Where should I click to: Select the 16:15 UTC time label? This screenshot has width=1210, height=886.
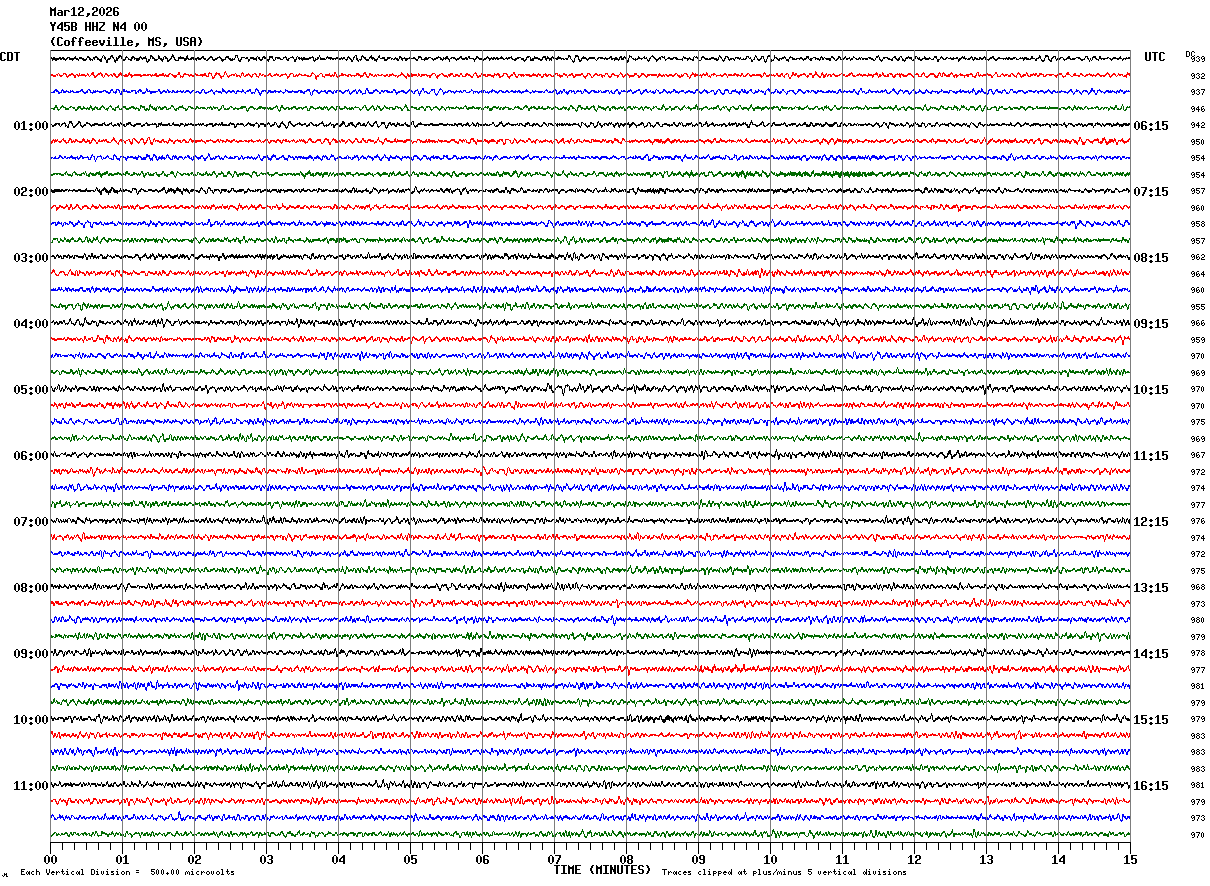[1151, 786]
